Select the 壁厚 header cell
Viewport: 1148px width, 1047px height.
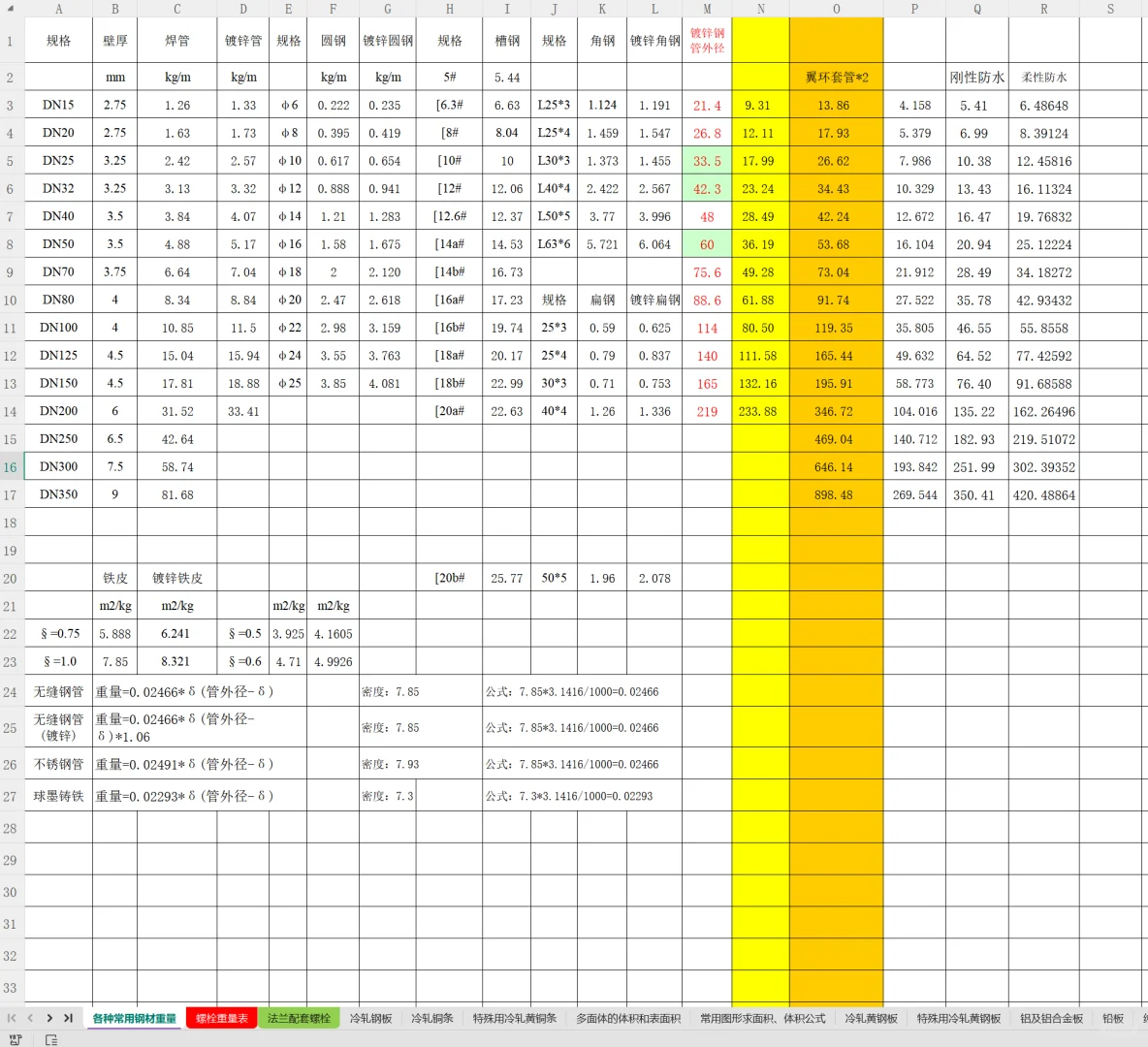click(x=115, y=41)
